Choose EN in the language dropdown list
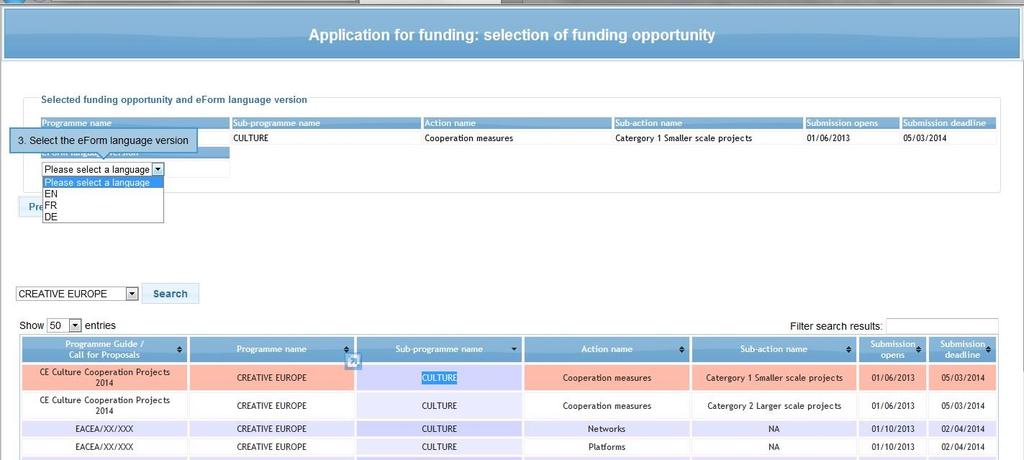 coord(103,193)
